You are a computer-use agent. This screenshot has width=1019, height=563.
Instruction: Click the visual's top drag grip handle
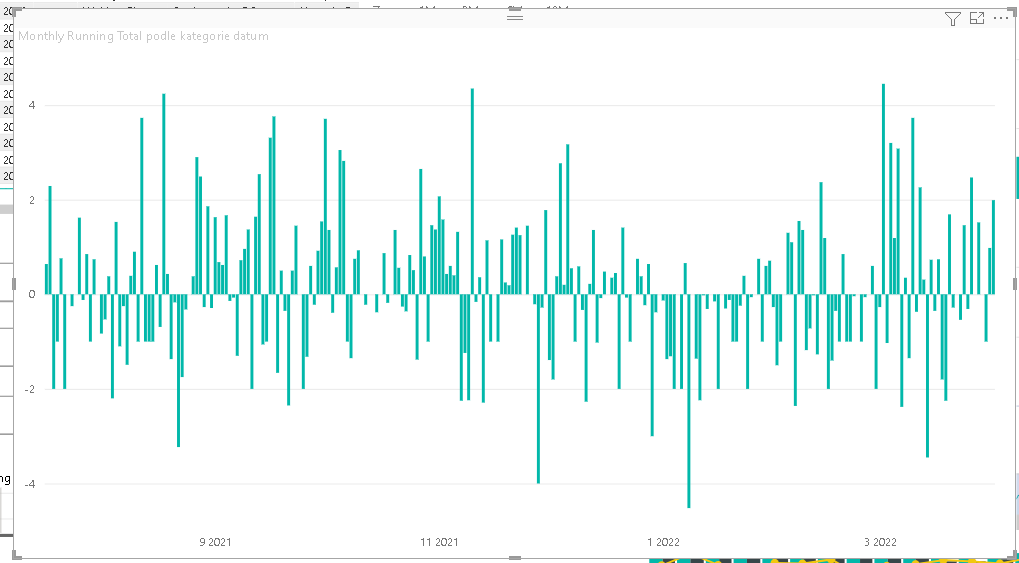point(515,16)
